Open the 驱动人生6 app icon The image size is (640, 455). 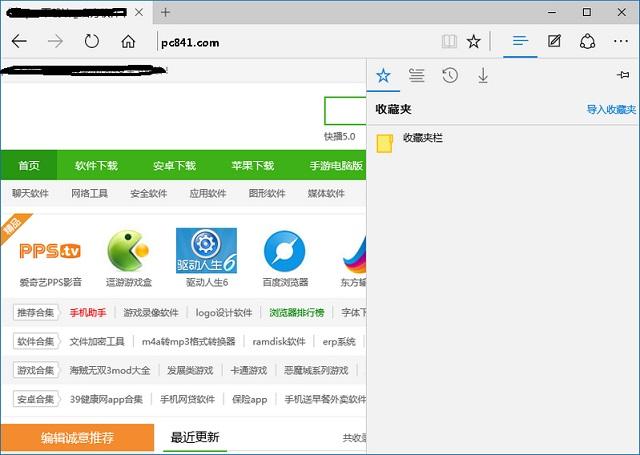[x=206, y=251]
